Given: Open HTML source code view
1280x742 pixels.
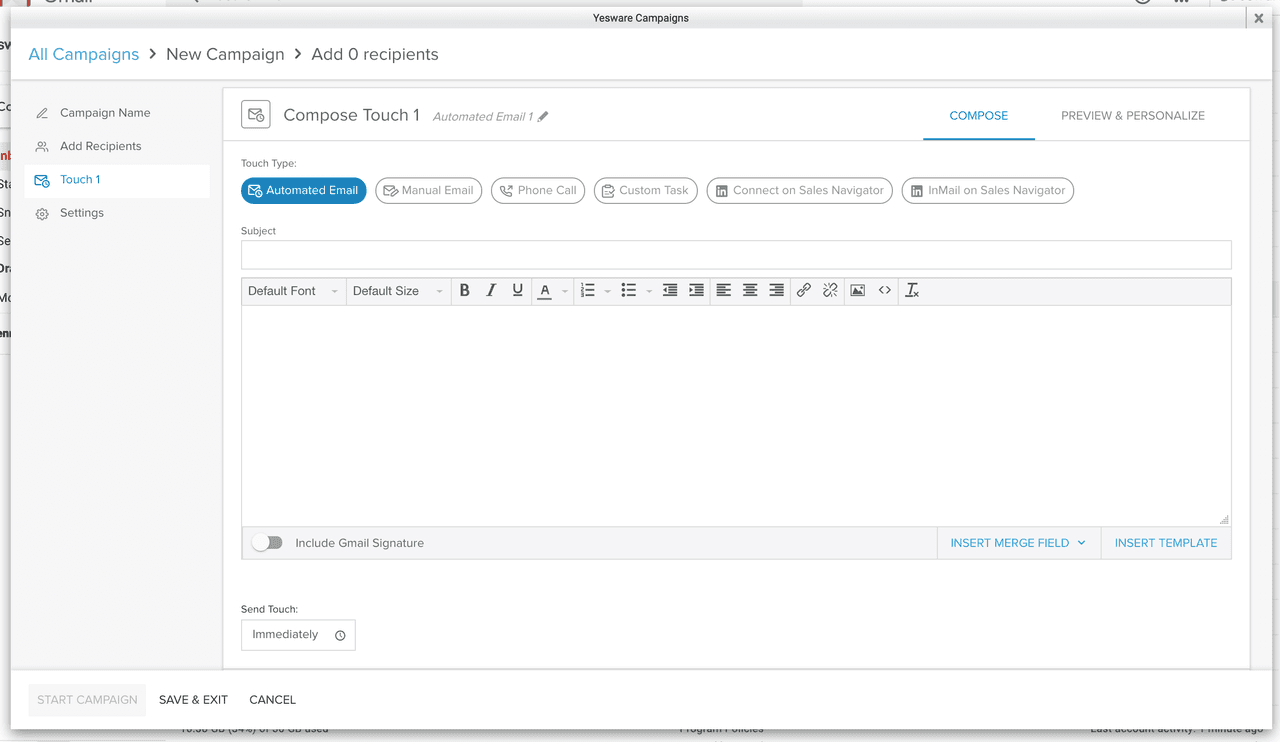Looking at the screenshot, I should [885, 291].
